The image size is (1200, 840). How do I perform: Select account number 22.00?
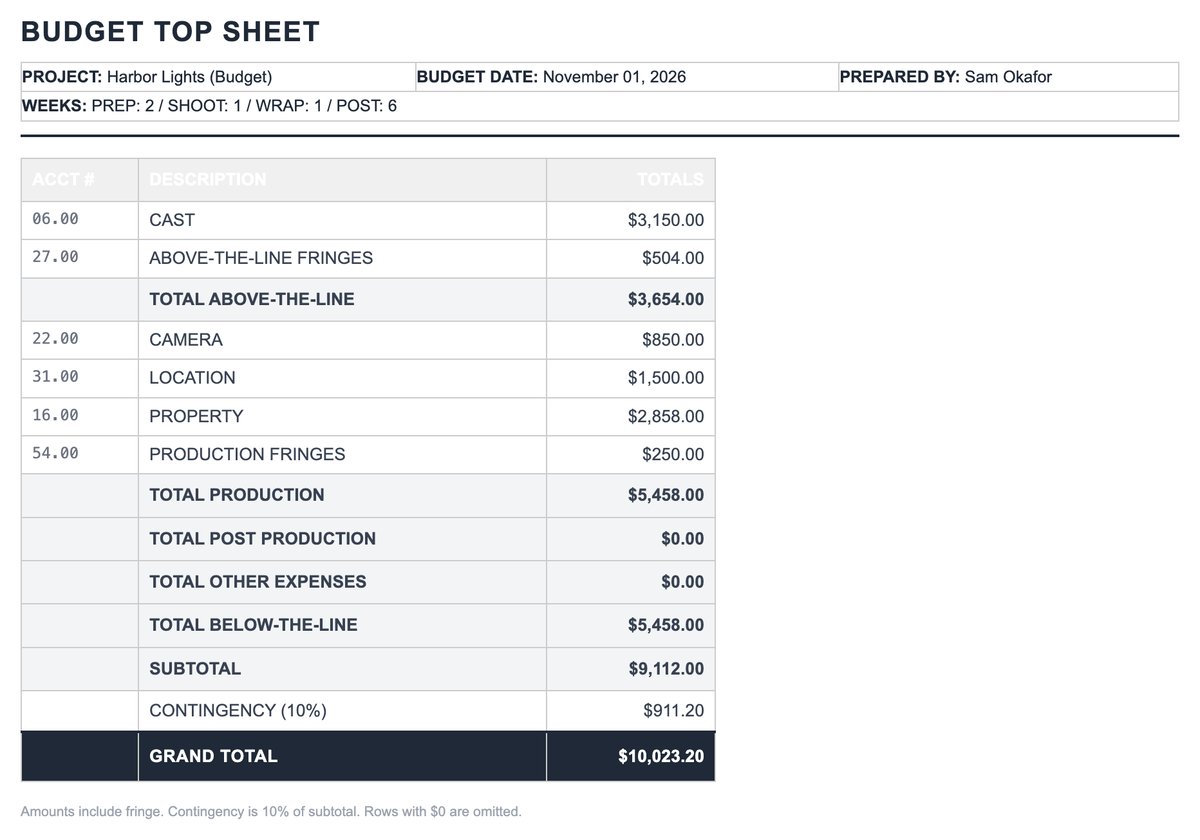pos(55,339)
